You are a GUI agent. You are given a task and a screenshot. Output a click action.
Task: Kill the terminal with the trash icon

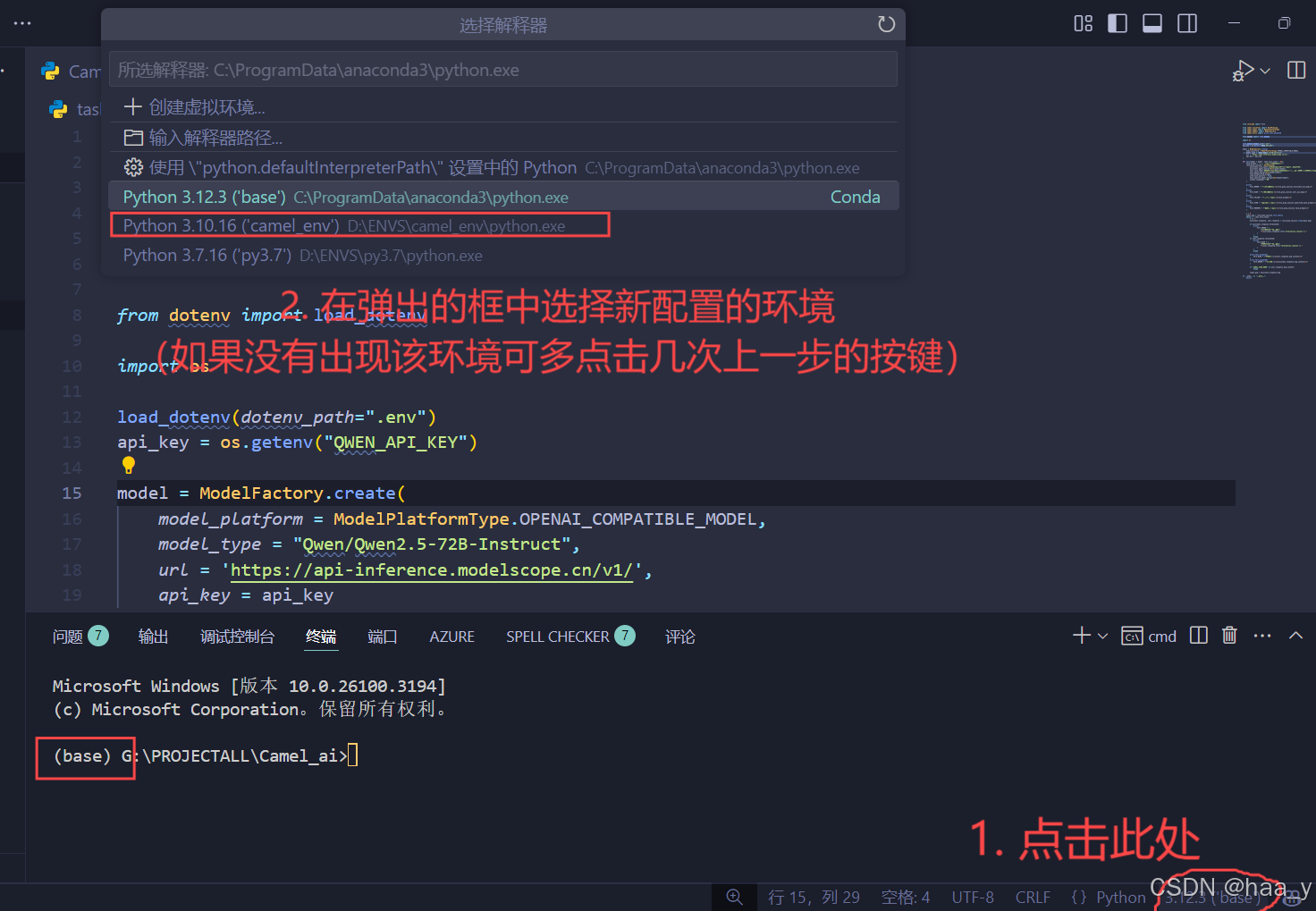(x=1229, y=636)
